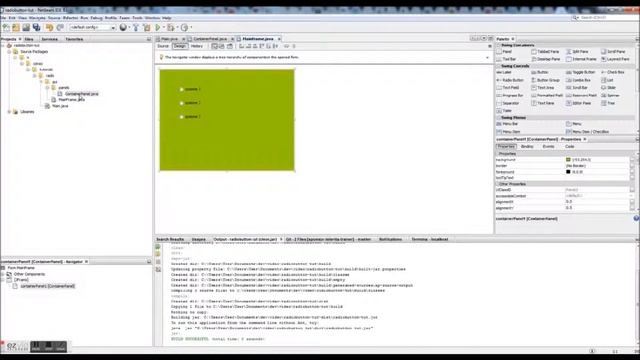
Task: Click the background color swatch in Properties
Action: pos(568,160)
